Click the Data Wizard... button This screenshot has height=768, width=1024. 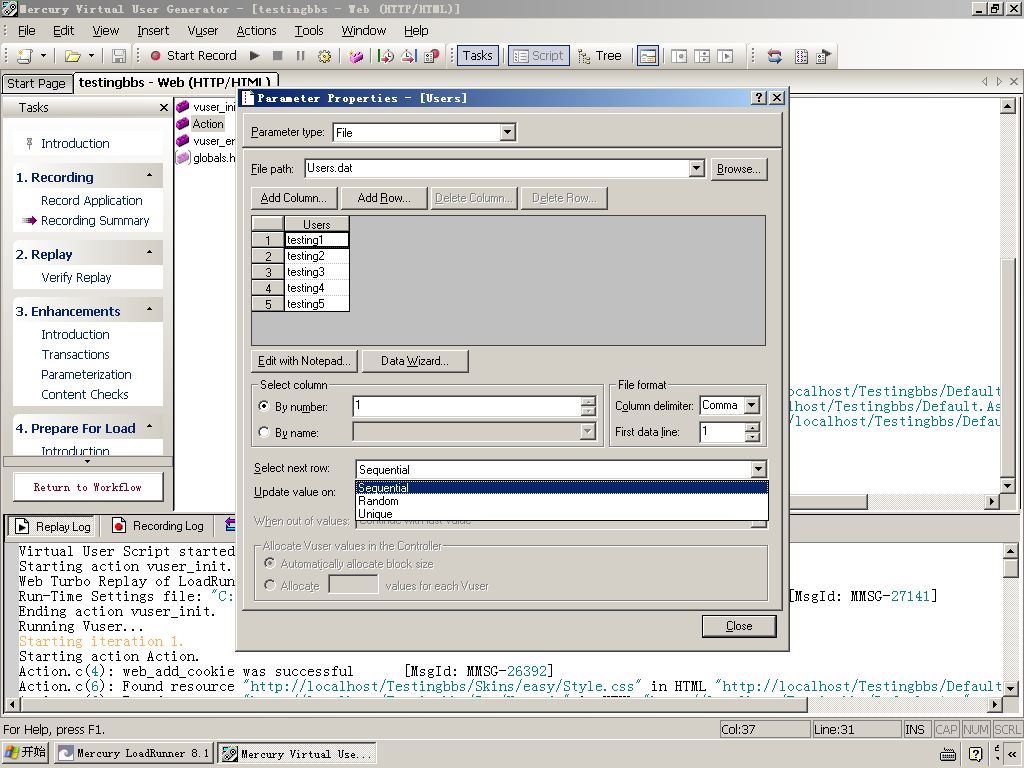point(415,361)
